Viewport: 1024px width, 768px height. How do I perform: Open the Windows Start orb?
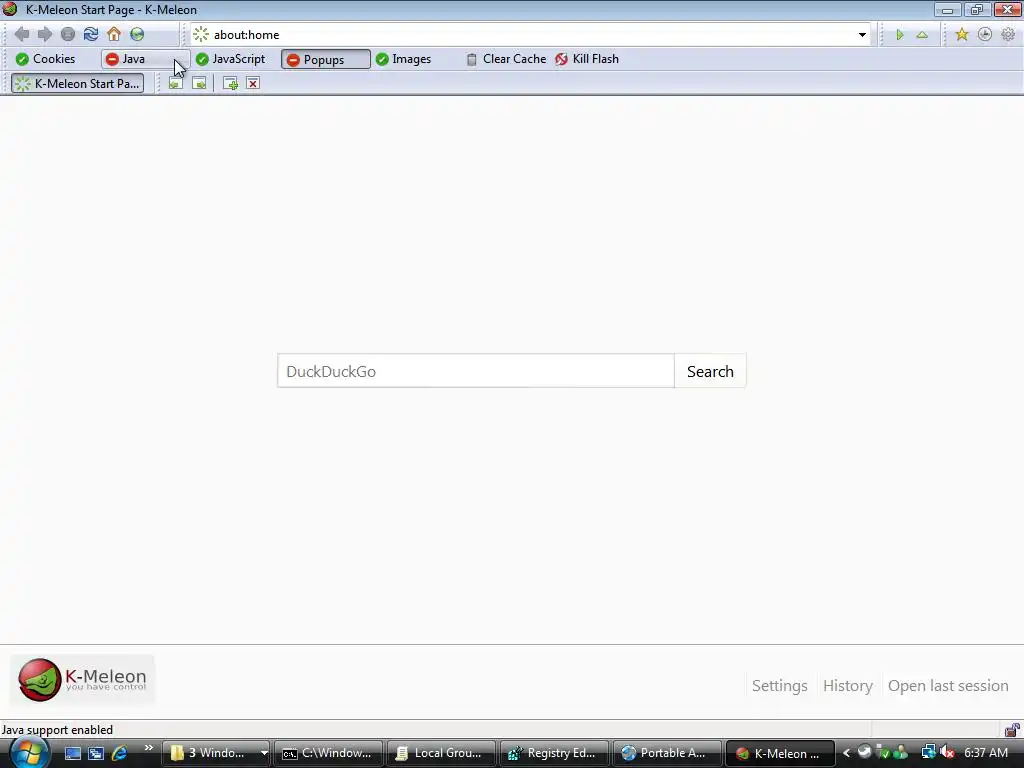pyautogui.click(x=28, y=753)
